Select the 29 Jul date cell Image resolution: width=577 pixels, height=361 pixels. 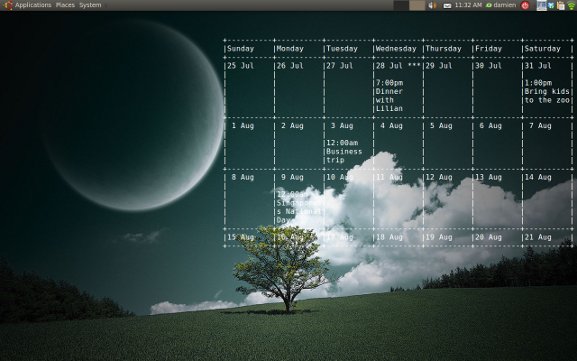(439, 66)
